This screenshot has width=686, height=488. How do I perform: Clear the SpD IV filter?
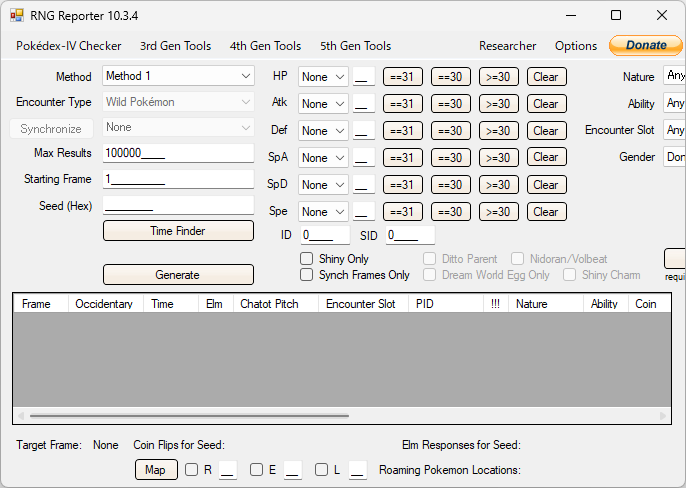(x=546, y=185)
